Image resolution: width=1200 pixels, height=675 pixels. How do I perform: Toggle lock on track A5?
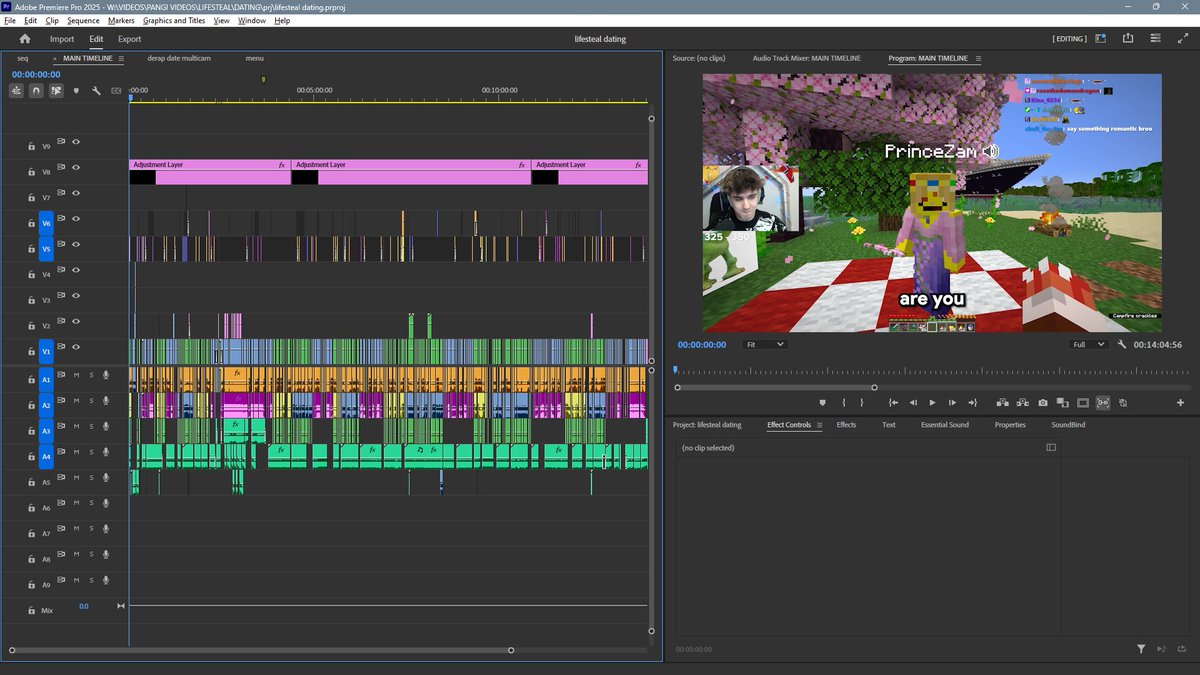(x=32, y=482)
